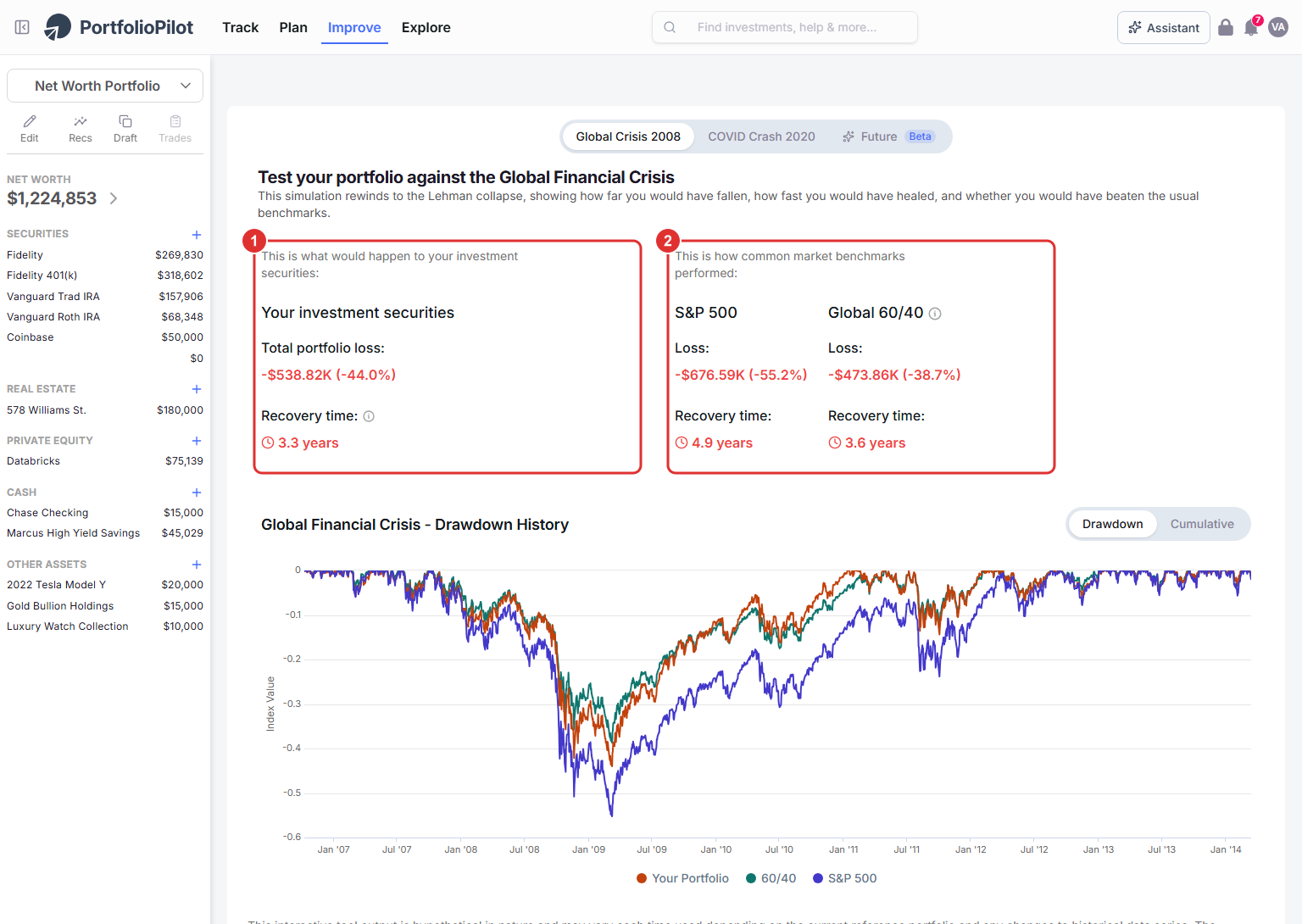Click the -$473.86K (-38.7%) loss value
This screenshot has width=1302, height=924.
pos(894,375)
